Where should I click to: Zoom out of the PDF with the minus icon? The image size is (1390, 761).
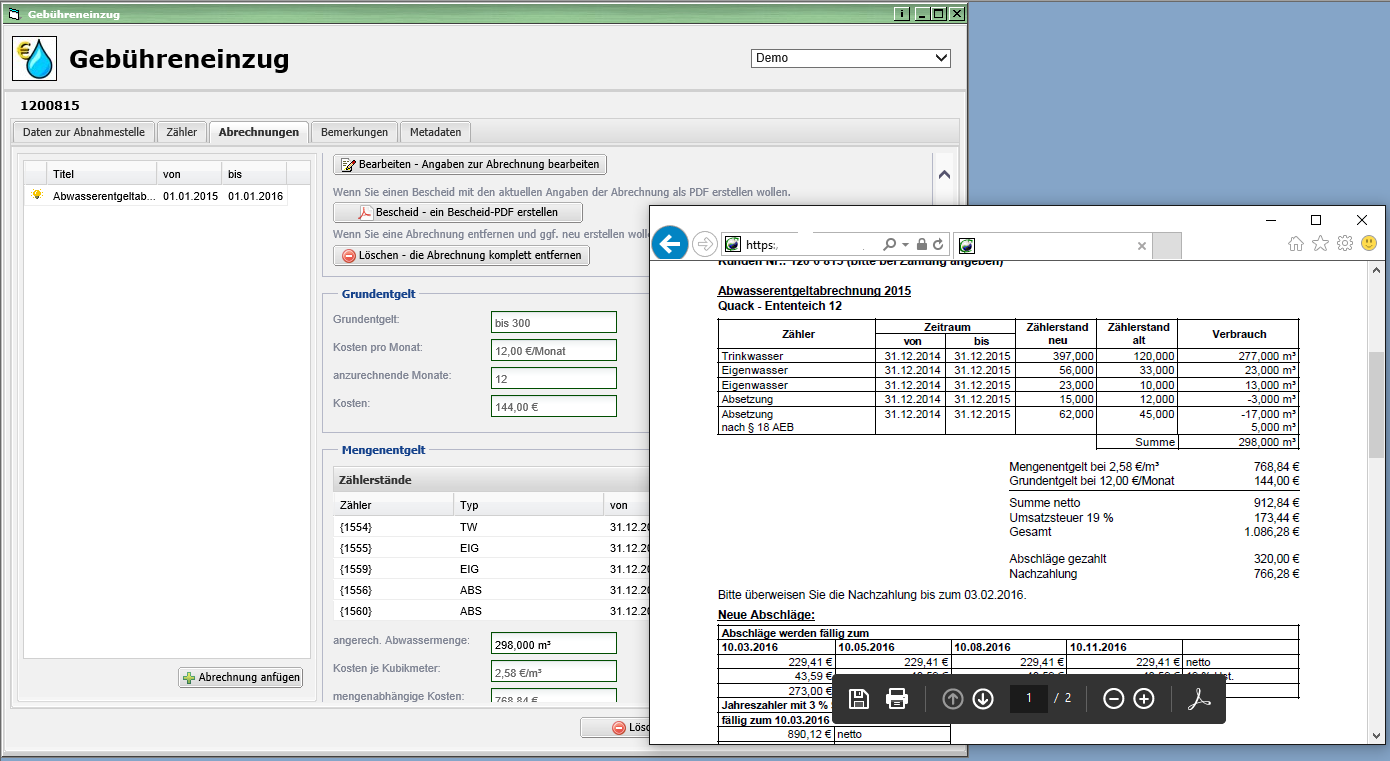pyautogui.click(x=1113, y=699)
